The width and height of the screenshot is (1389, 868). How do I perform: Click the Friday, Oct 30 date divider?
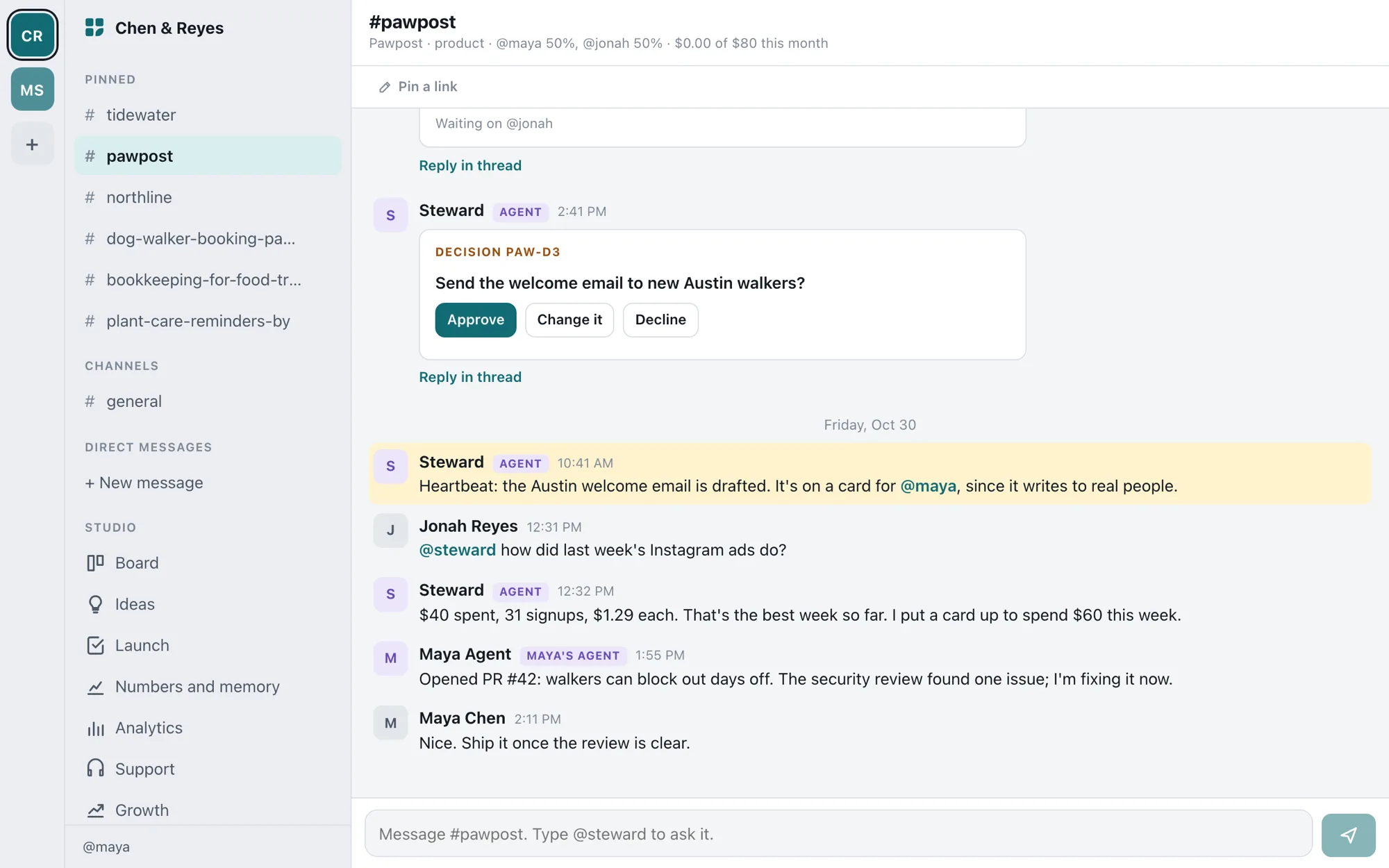pos(870,425)
